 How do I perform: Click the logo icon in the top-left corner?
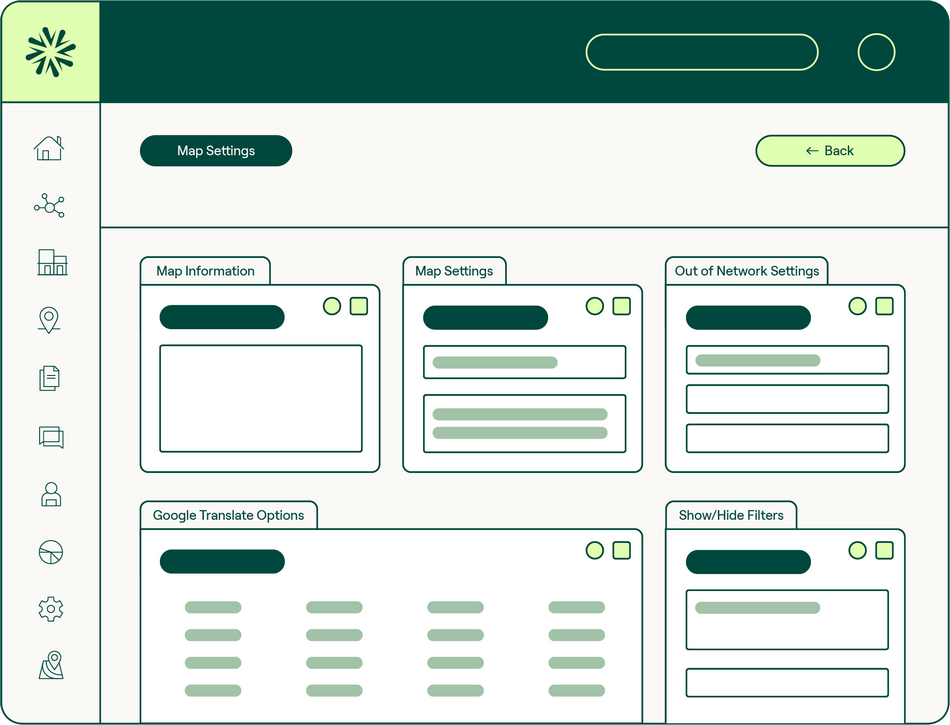(50, 49)
